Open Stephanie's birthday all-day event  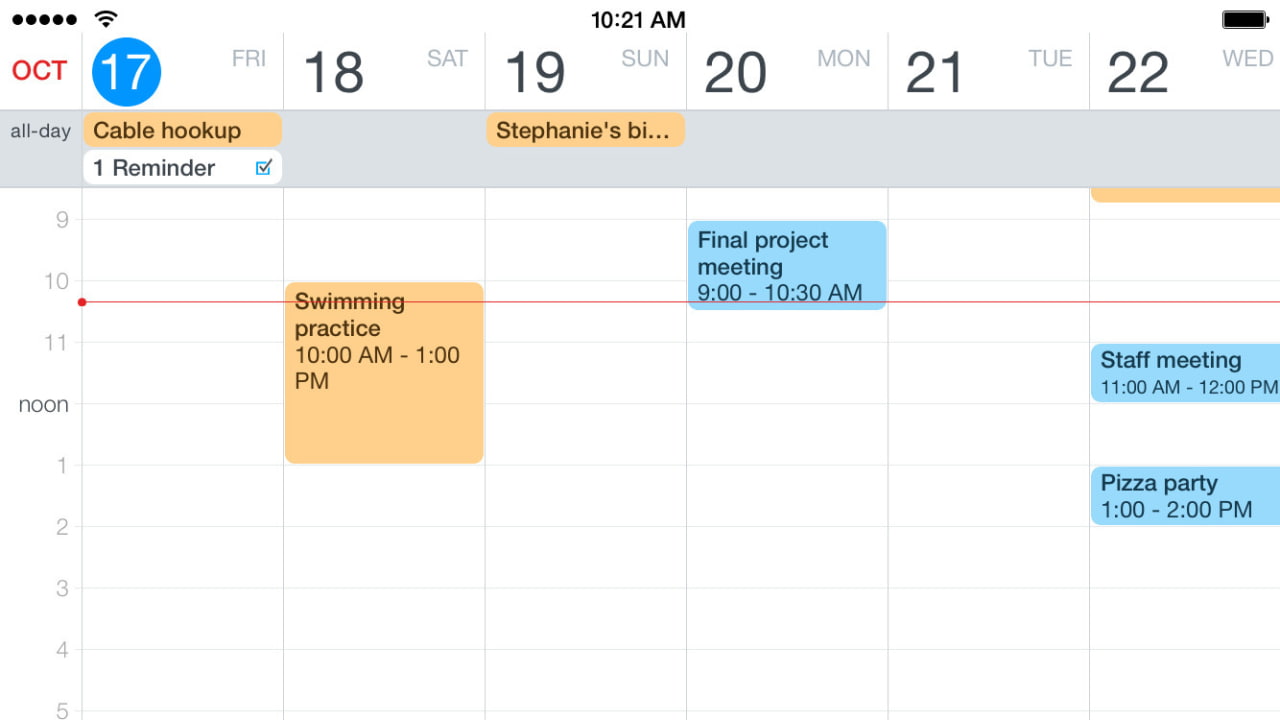[585, 130]
